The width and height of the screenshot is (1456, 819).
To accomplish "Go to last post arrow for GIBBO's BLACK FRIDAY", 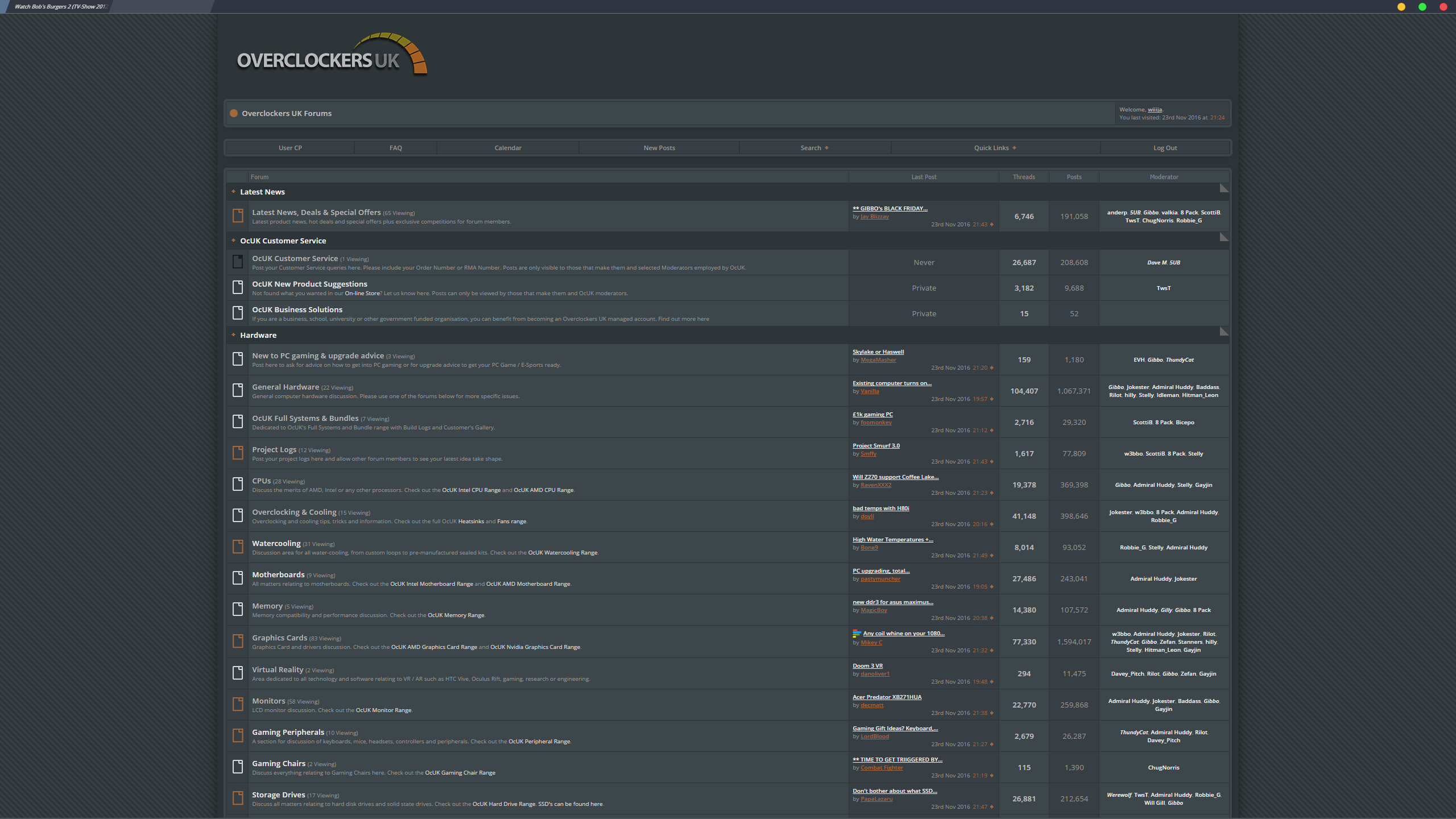I will (x=992, y=225).
